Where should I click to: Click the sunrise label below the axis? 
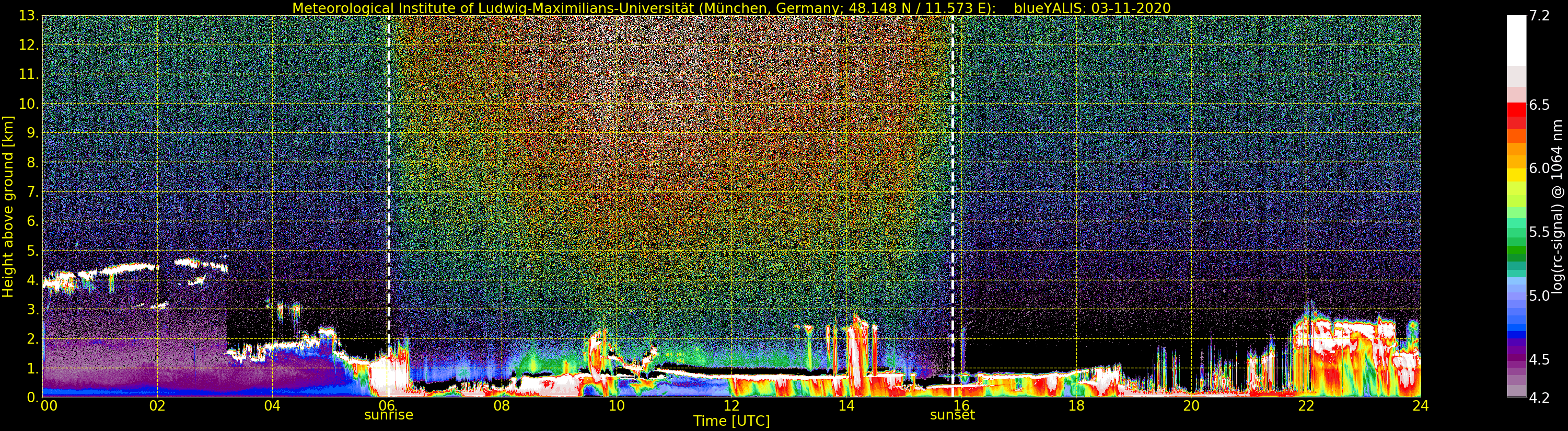388,415
